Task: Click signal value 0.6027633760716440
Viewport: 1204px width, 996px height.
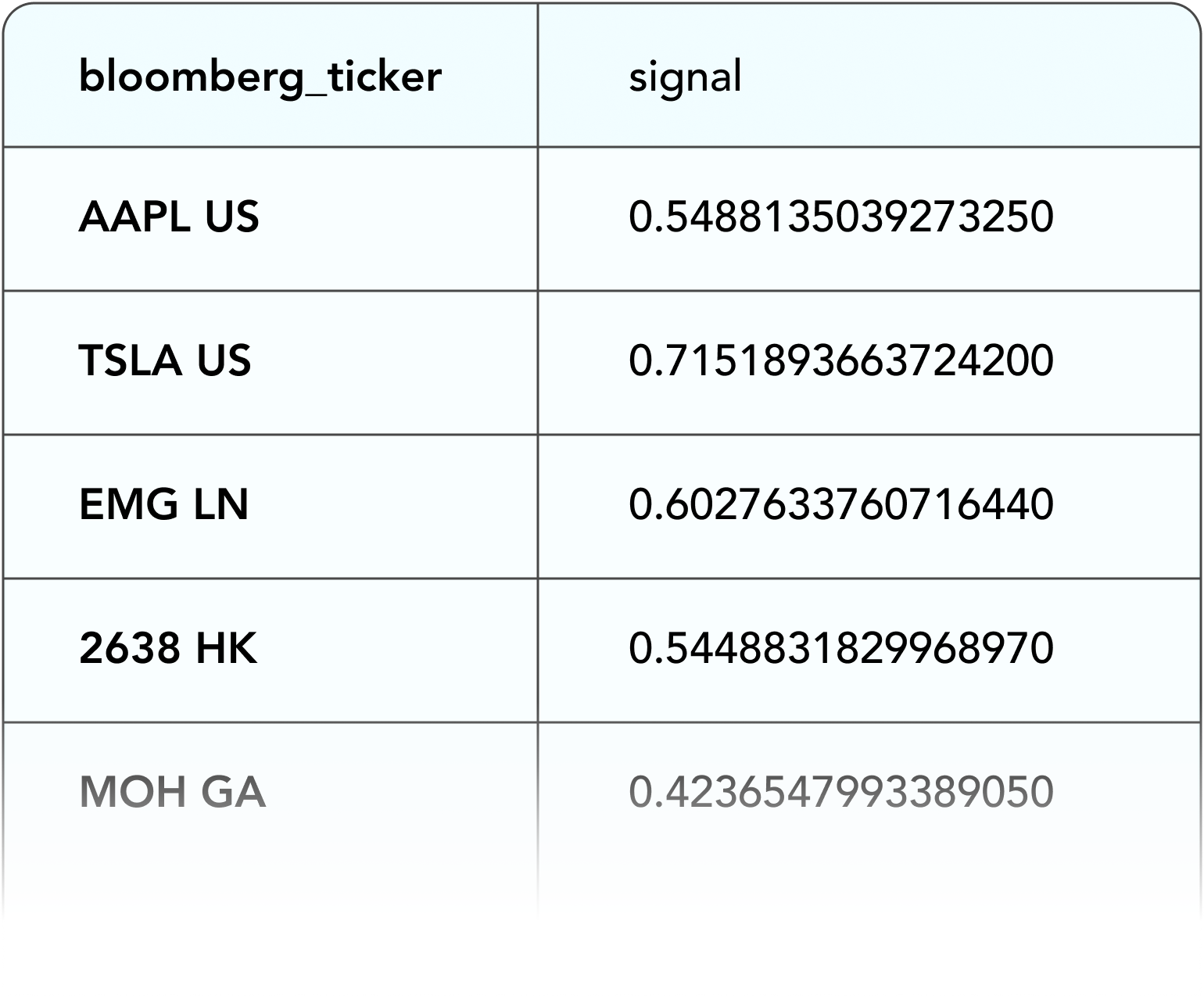Action: coord(841,504)
